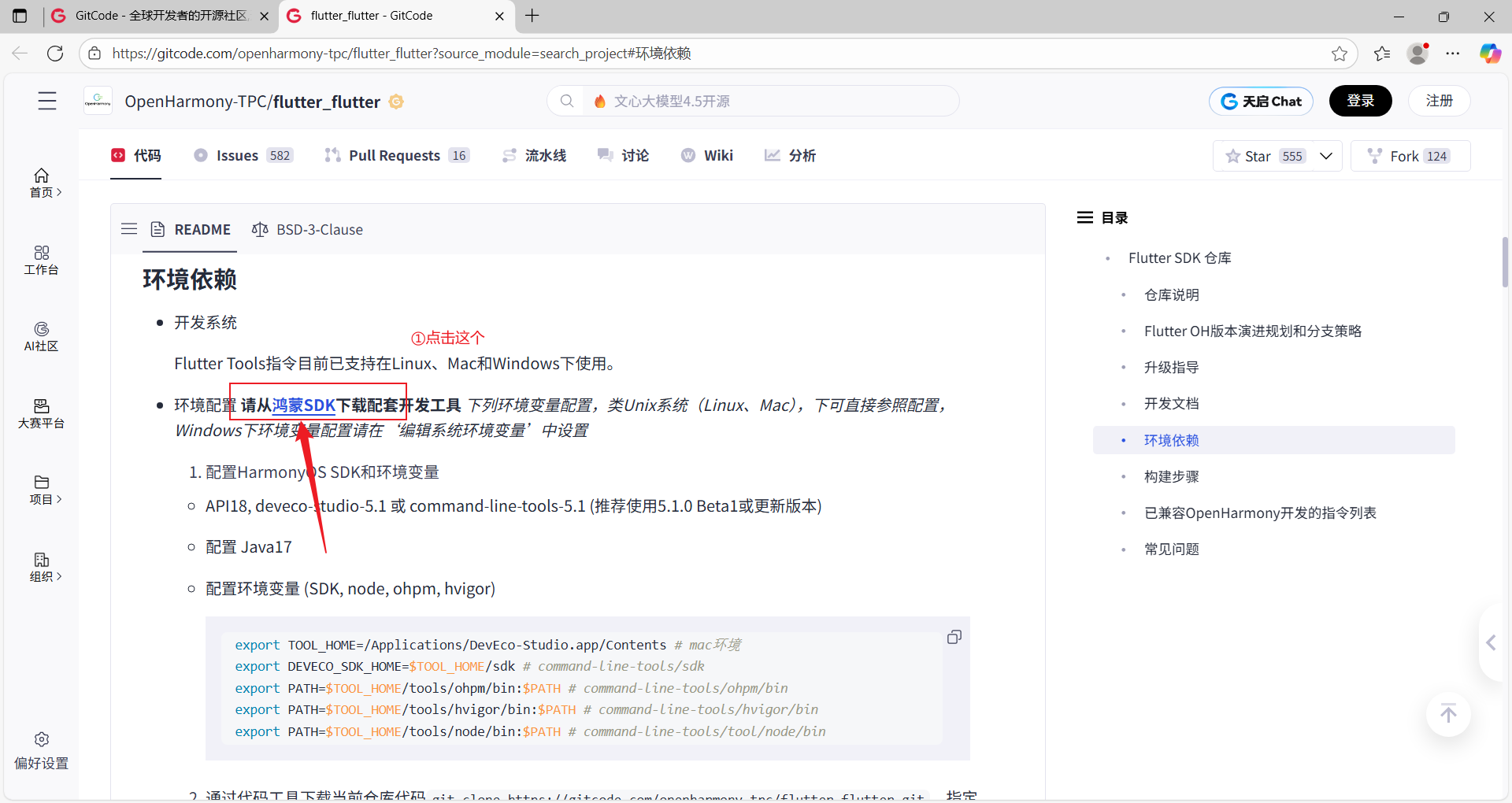Close the flutter_flutter browser tab
1512x803 pixels.
tap(499, 16)
